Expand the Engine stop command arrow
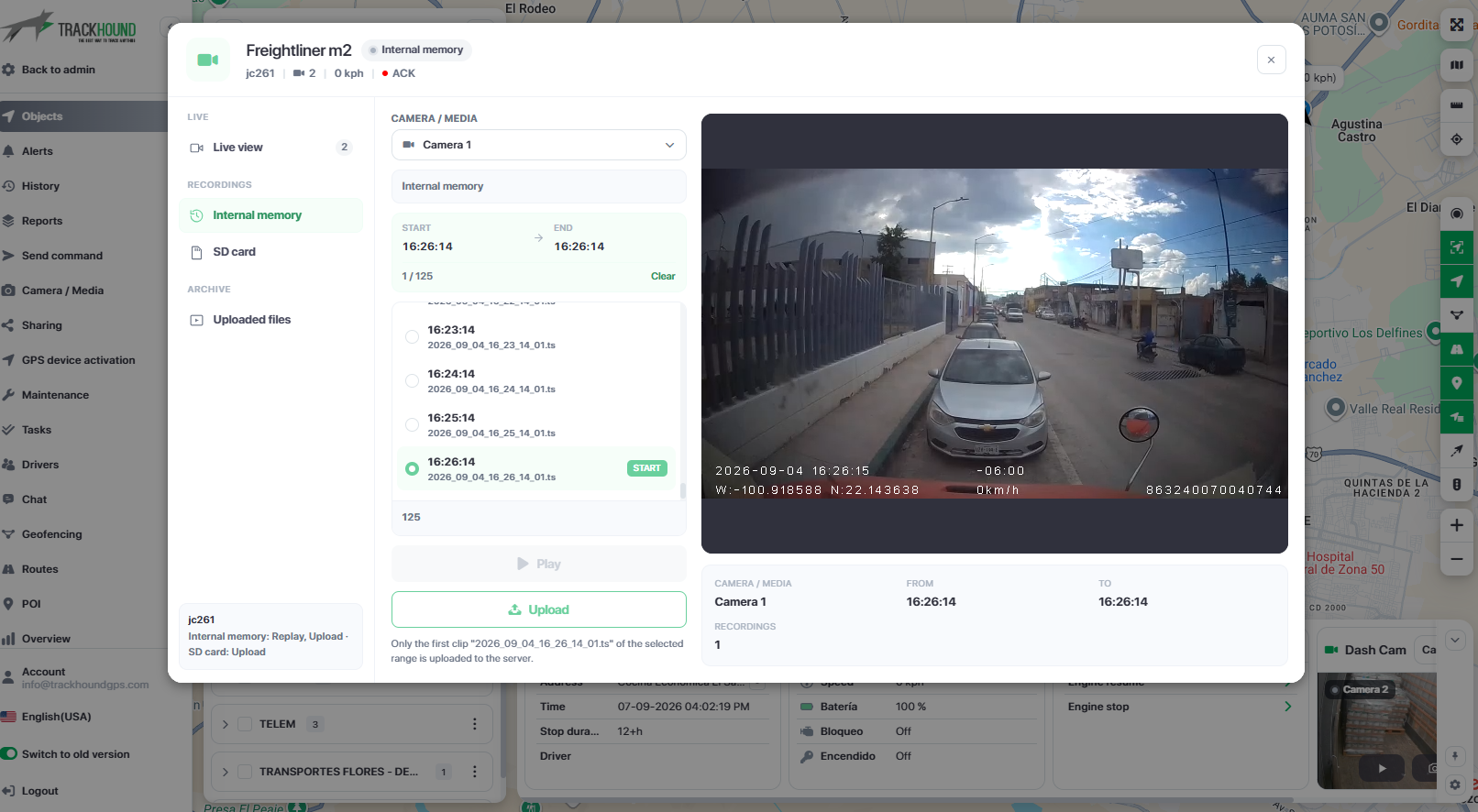Image resolution: width=1478 pixels, height=812 pixels. click(1287, 707)
